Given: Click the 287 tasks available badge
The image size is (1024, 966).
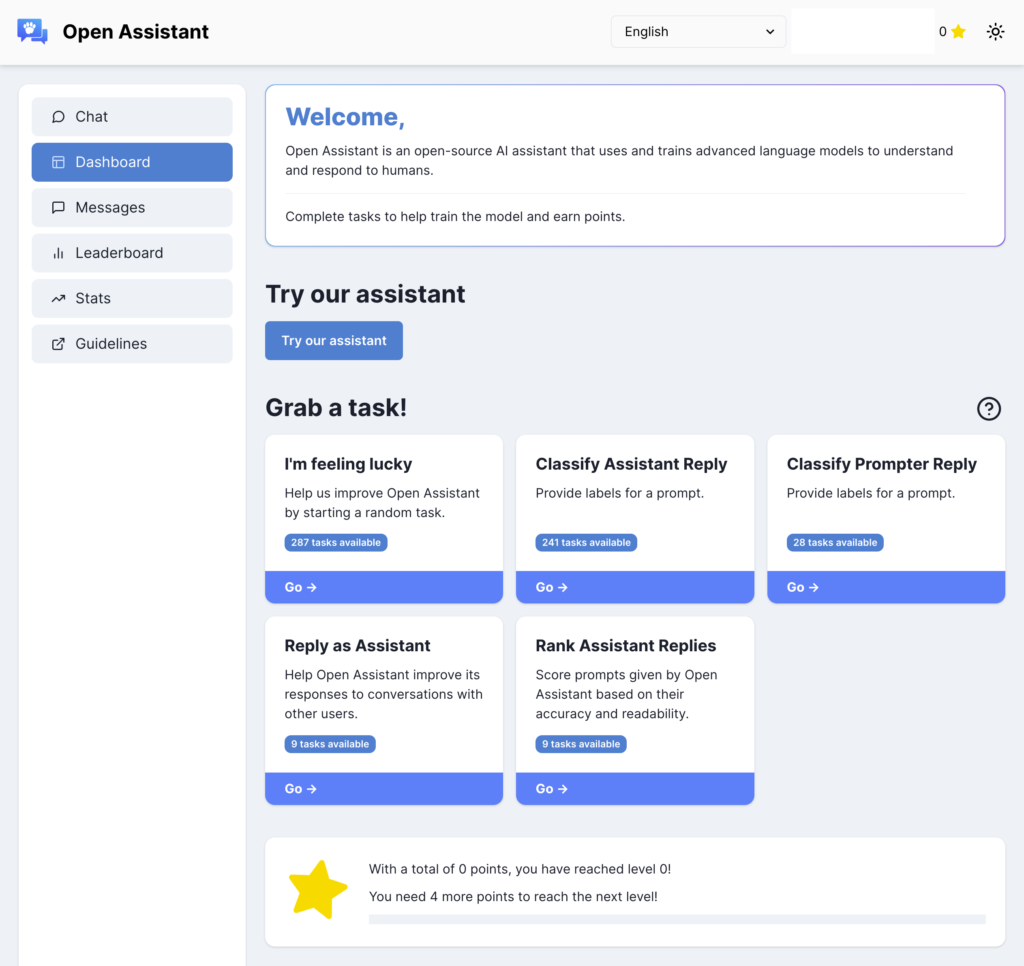Looking at the screenshot, I should 336,542.
